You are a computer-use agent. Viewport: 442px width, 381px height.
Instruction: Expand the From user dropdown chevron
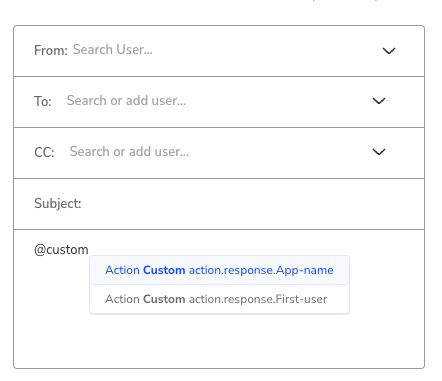coord(389,51)
